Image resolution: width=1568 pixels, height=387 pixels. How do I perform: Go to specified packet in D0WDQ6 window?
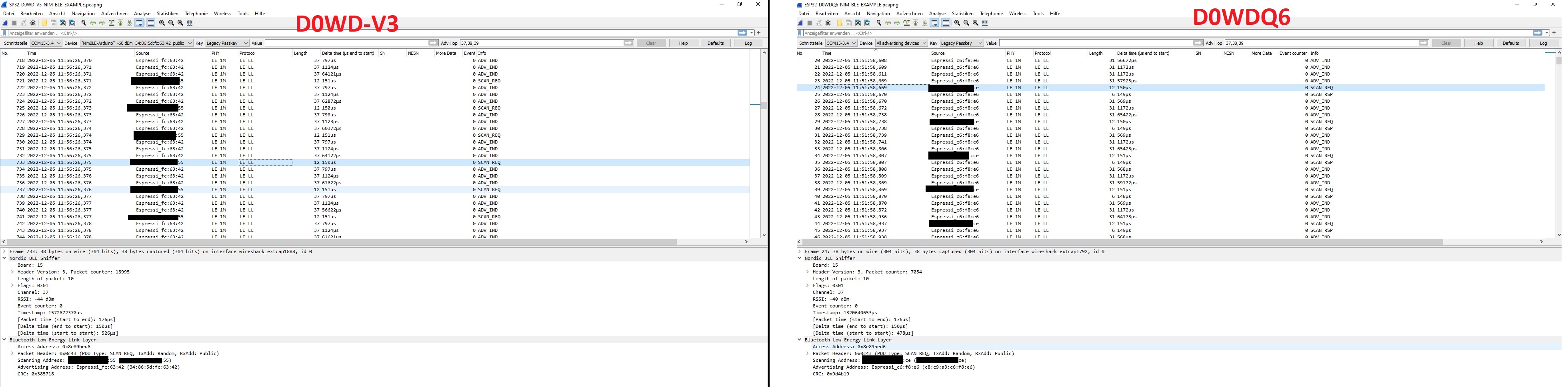click(906, 22)
